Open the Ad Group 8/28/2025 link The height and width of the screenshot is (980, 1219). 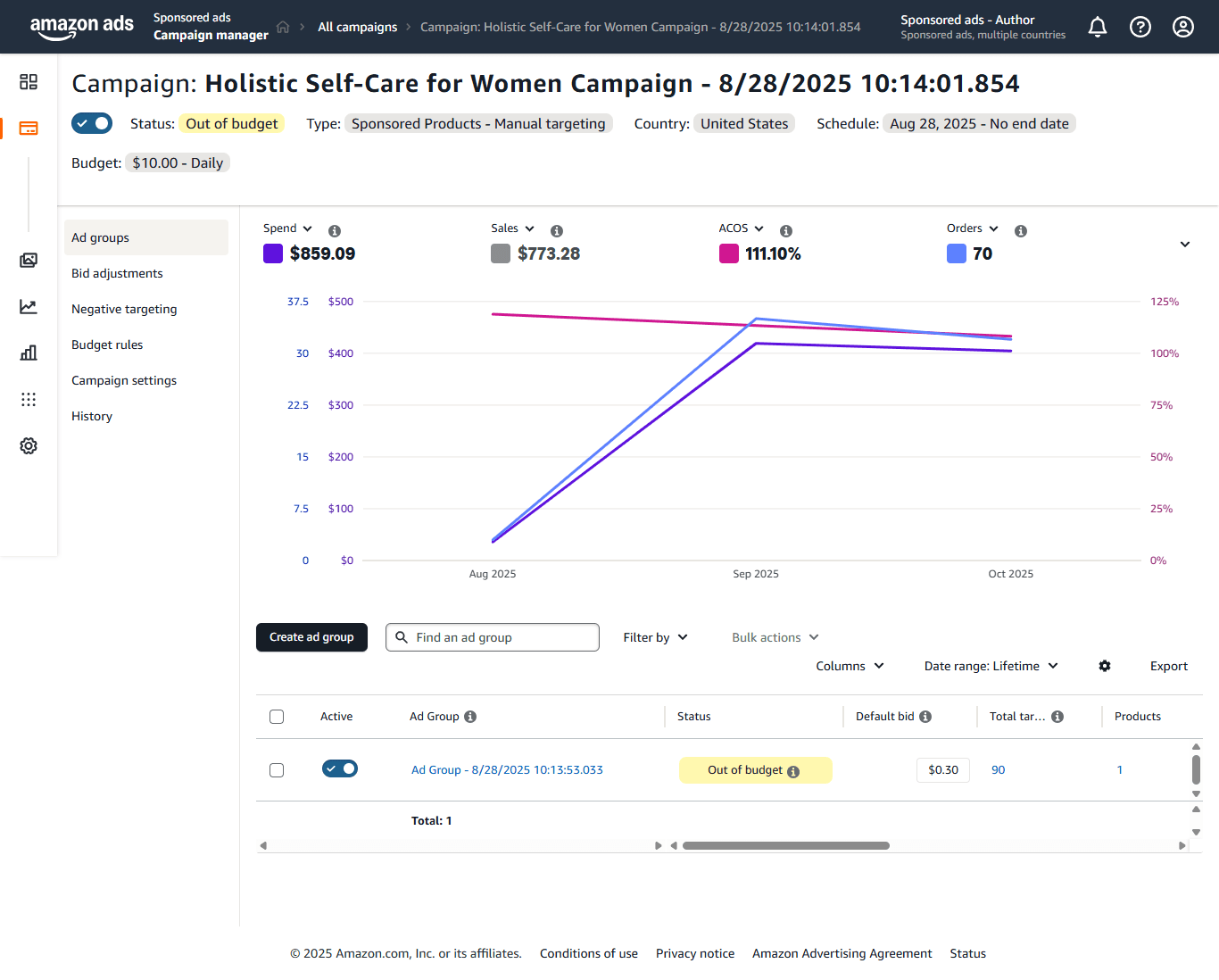(507, 769)
